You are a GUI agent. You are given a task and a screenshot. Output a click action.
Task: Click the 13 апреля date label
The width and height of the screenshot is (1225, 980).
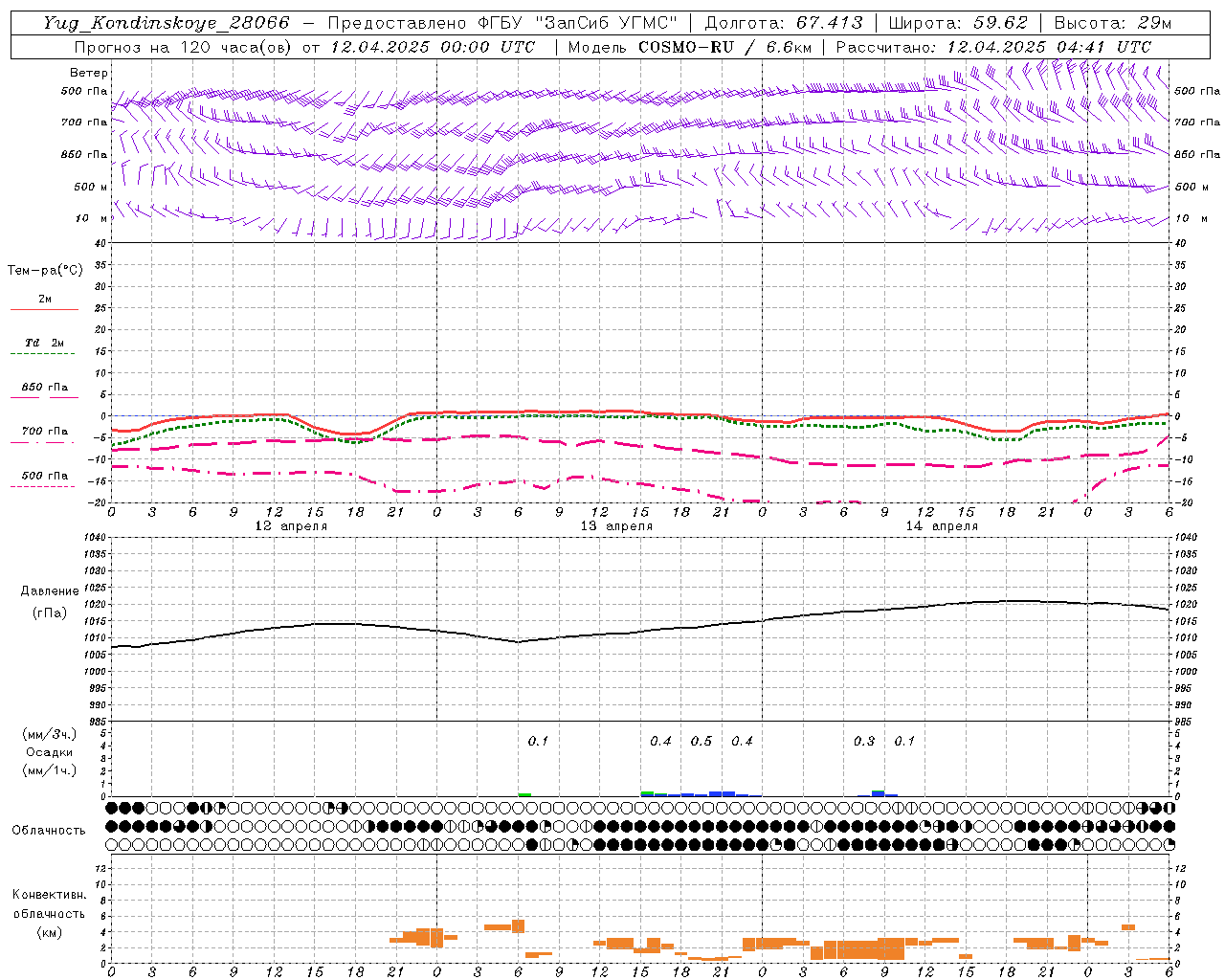point(616,526)
